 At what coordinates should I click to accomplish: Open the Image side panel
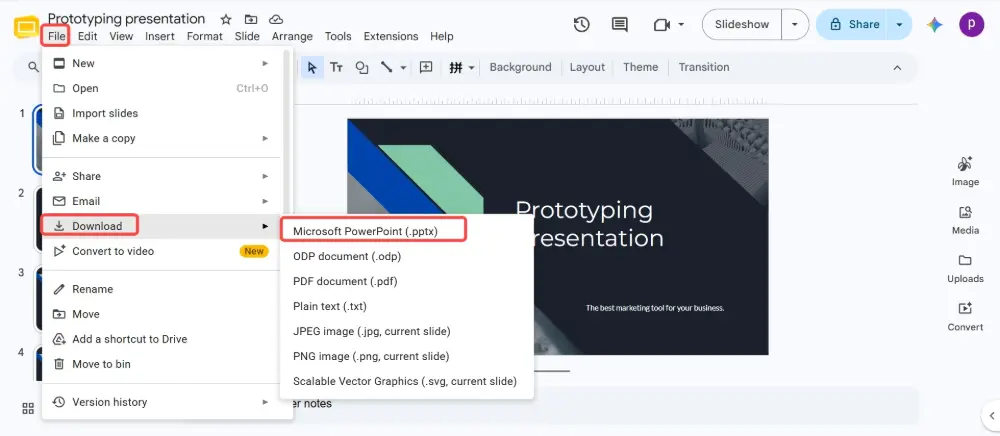pyautogui.click(x=965, y=172)
